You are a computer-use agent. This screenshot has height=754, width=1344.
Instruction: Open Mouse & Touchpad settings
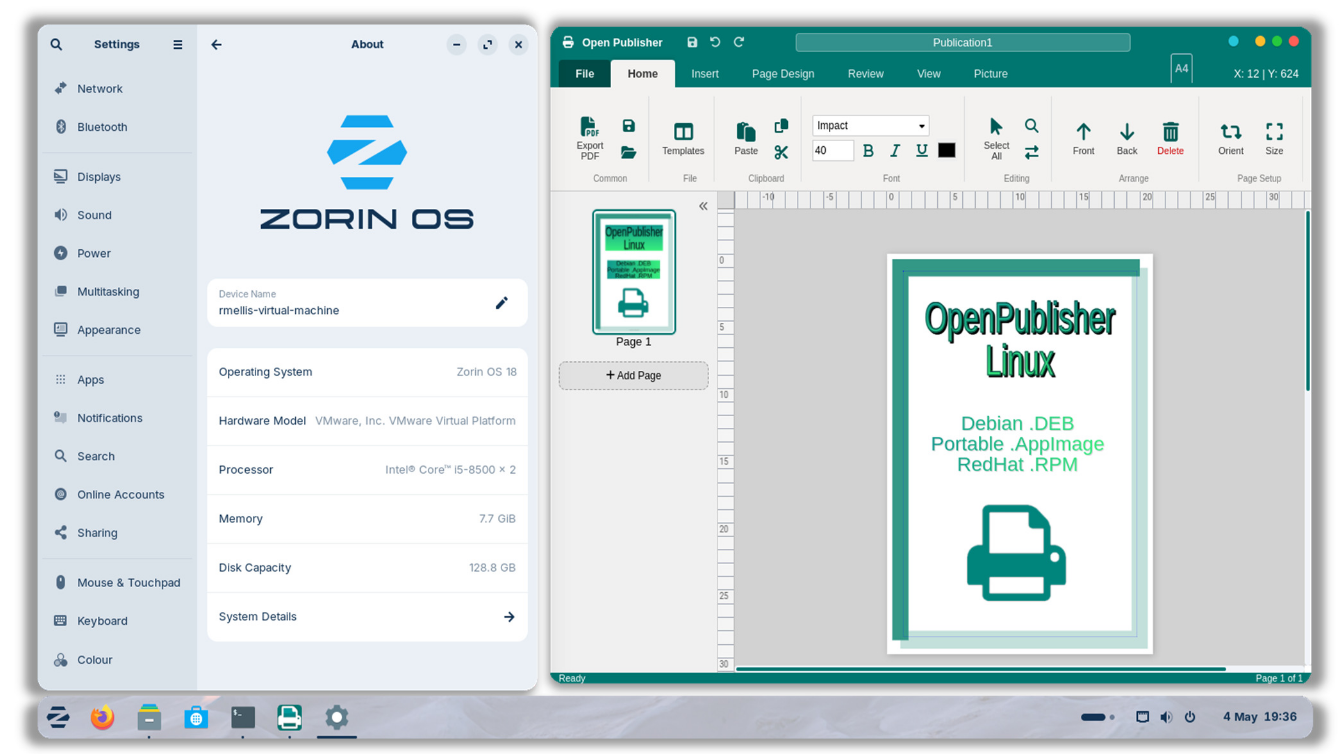click(x=117, y=583)
